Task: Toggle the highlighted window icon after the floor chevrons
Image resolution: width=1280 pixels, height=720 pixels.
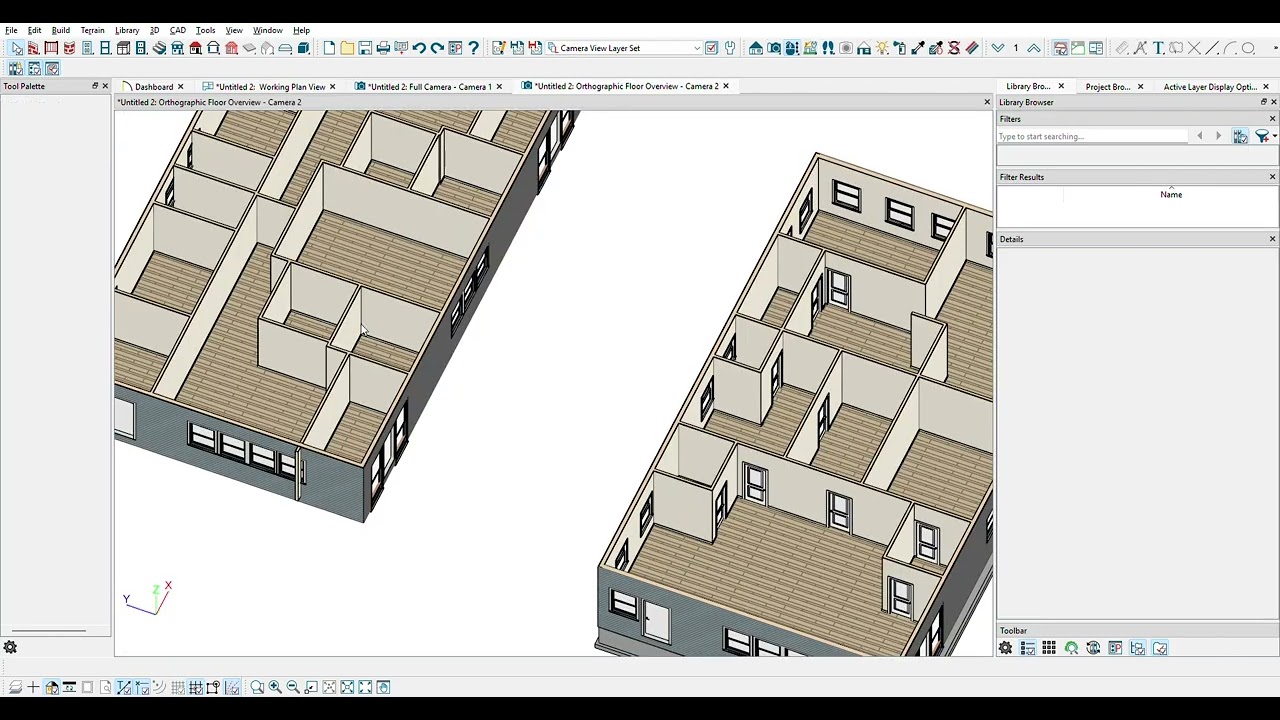Action: [1060, 48]
